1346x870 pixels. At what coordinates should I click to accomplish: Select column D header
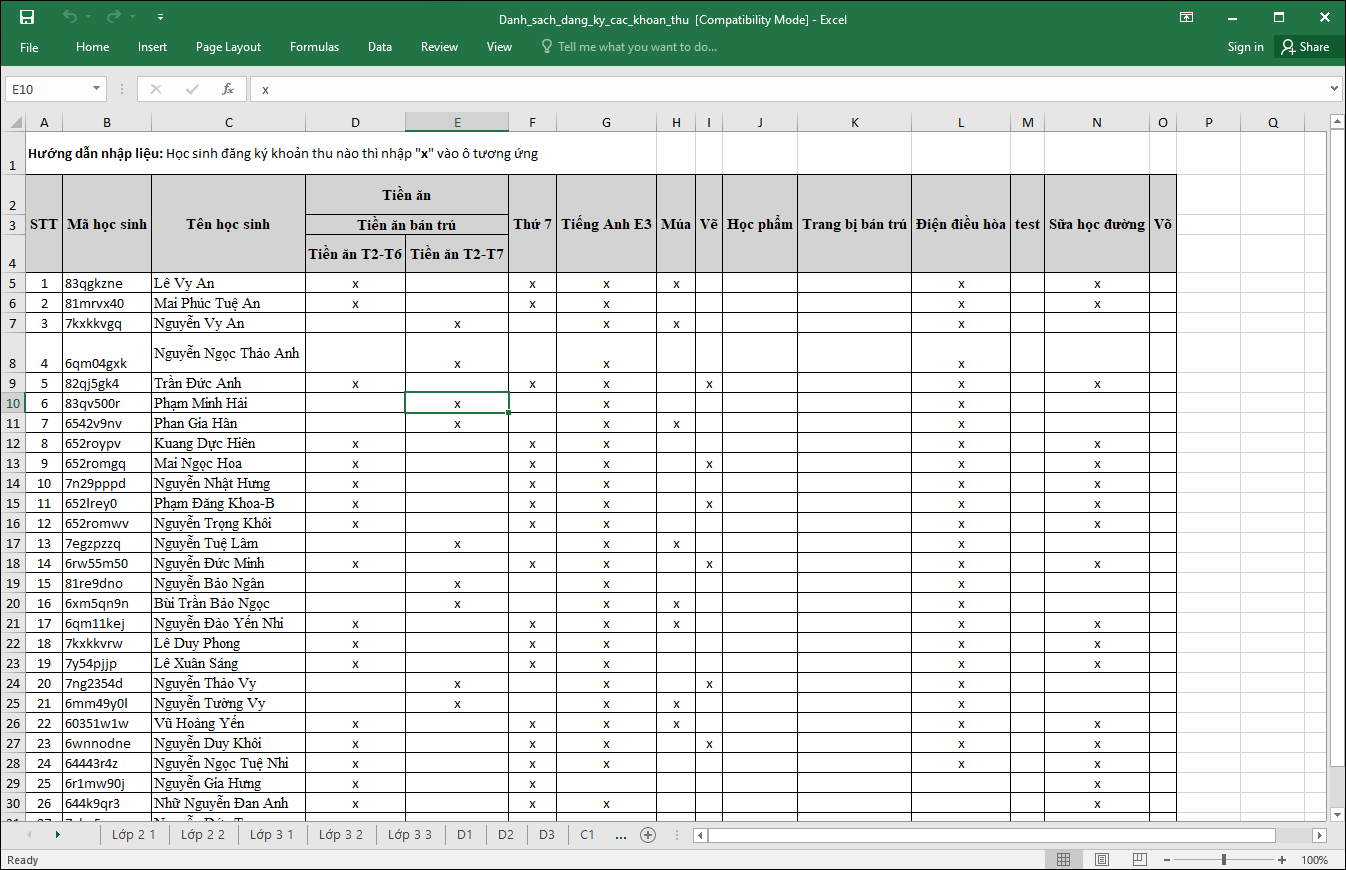pyautogui.click(x=355, y=122)
